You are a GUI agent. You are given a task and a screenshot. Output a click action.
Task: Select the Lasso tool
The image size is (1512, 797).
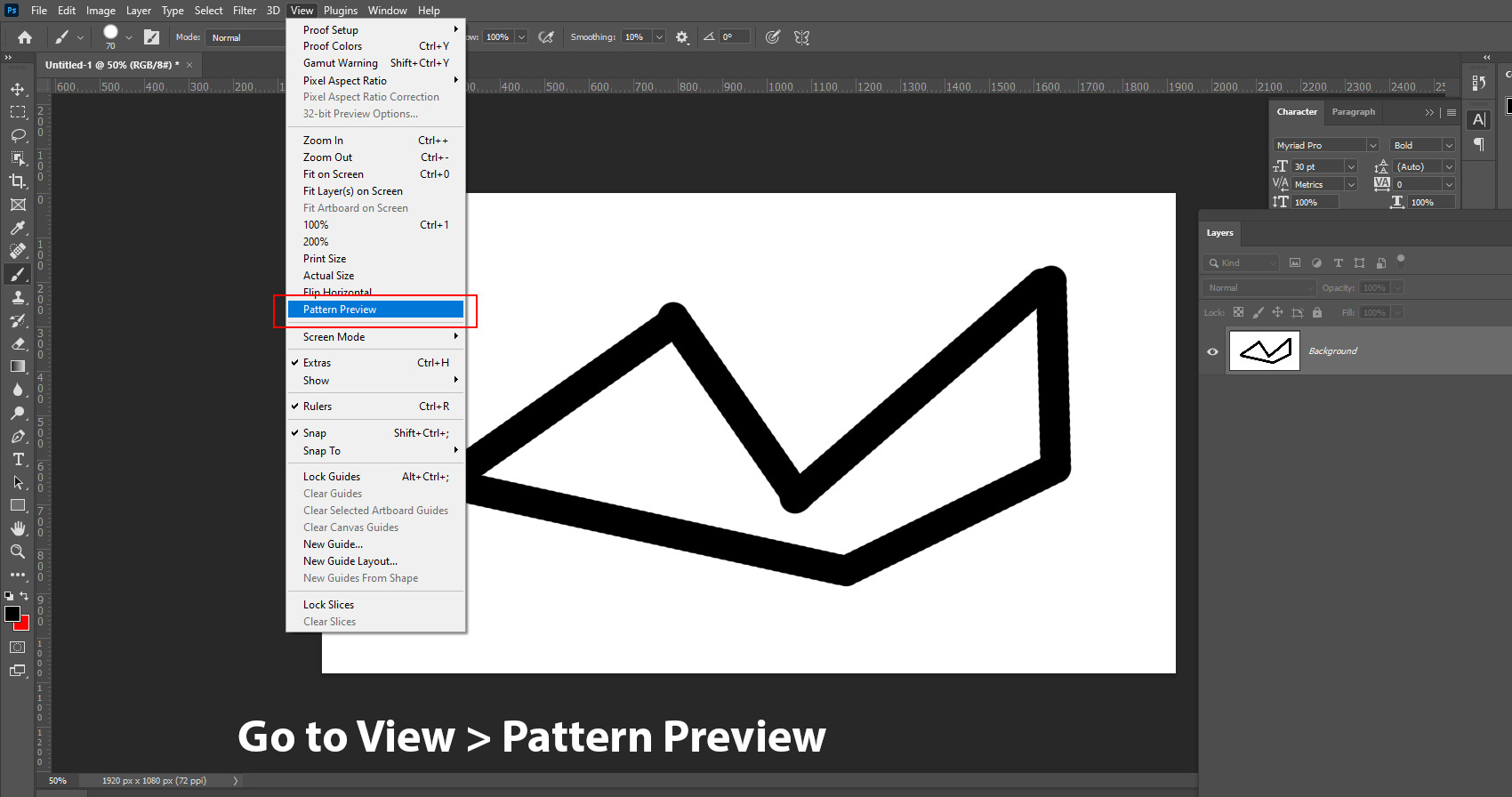click(x=18, y=135)
